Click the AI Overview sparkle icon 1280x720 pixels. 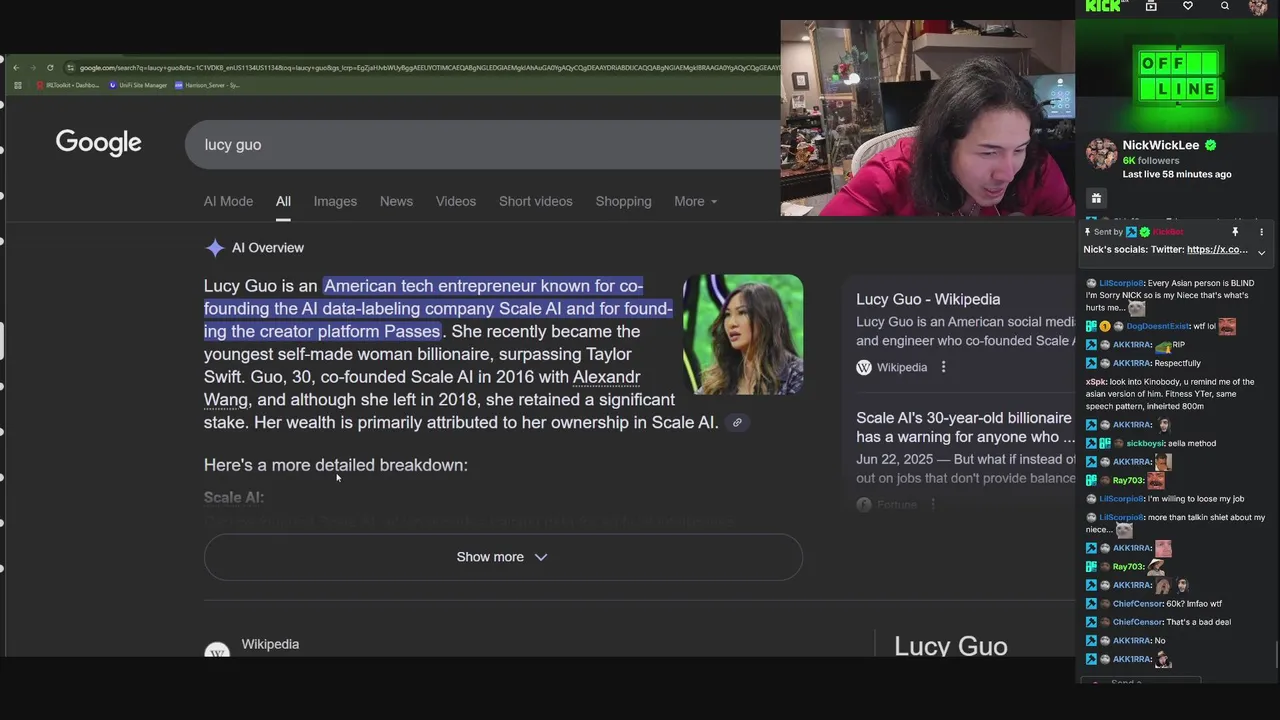pyautogui.click(x=214, y=248)
